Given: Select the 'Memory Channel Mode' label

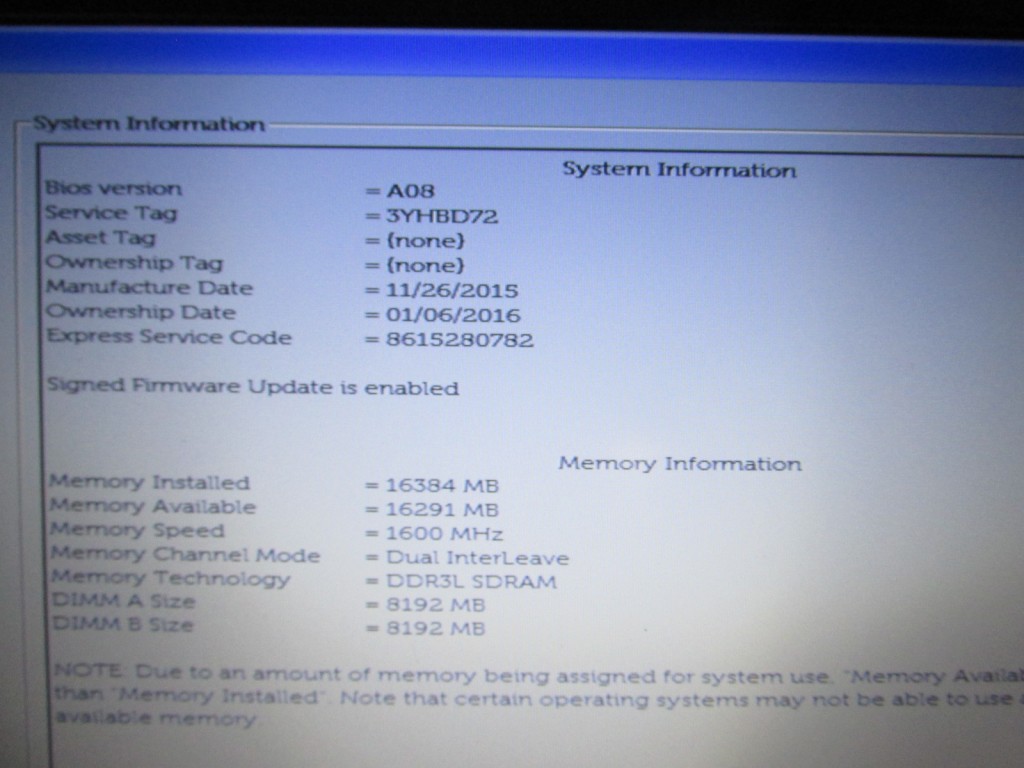Looking at the screenshot, I should pos(185,554).
